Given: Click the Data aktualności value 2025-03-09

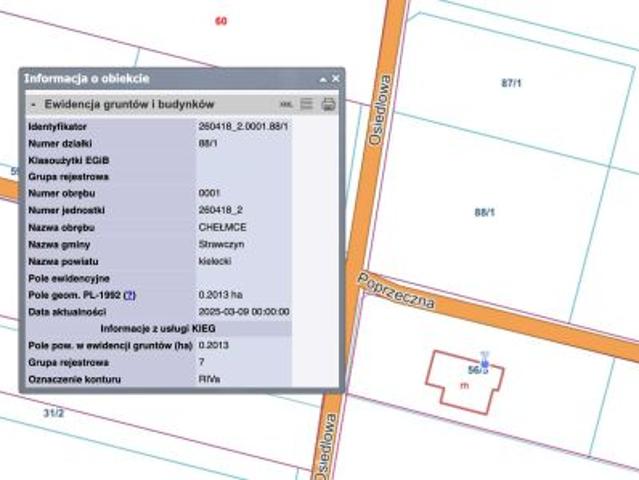Looking at the screenshot, I should 244,312.
